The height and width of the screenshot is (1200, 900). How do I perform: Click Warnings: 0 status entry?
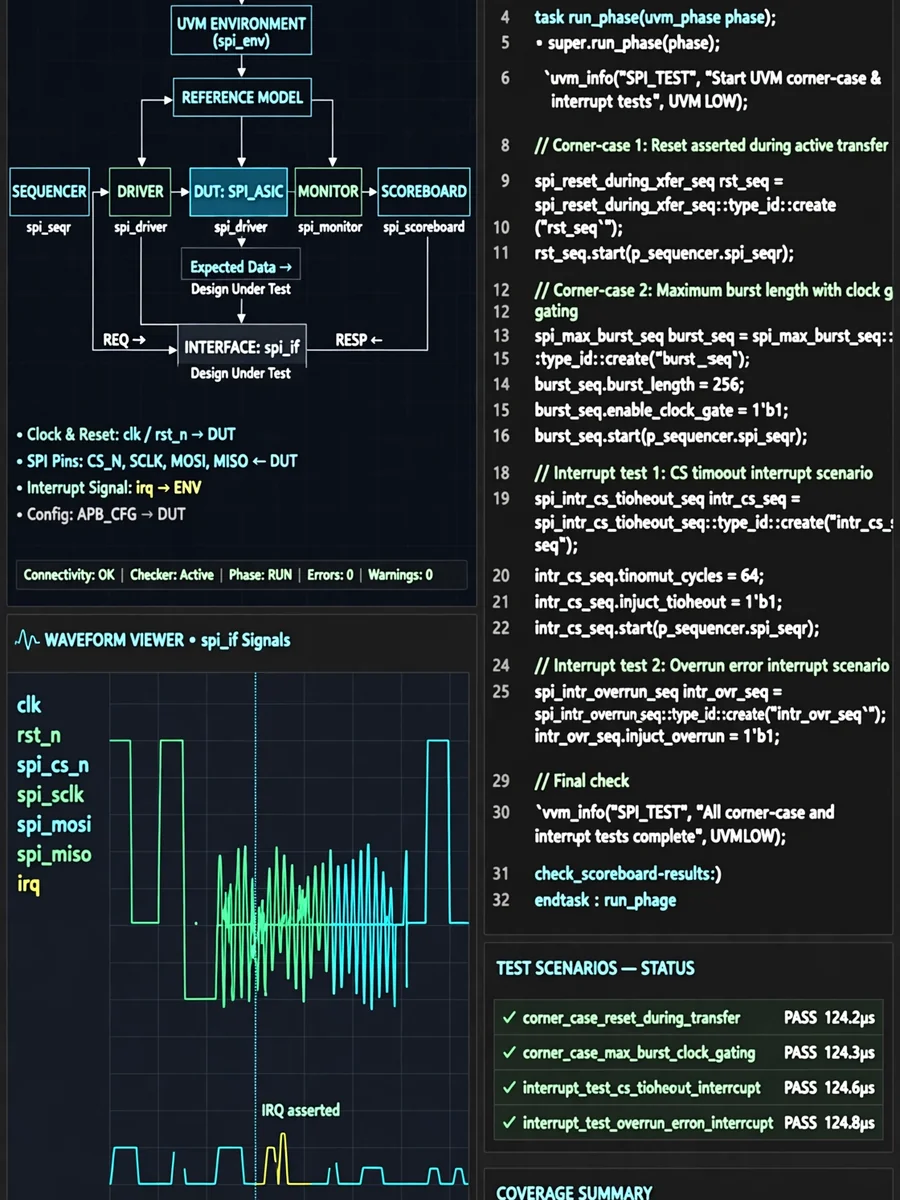(x=400, y=575)
